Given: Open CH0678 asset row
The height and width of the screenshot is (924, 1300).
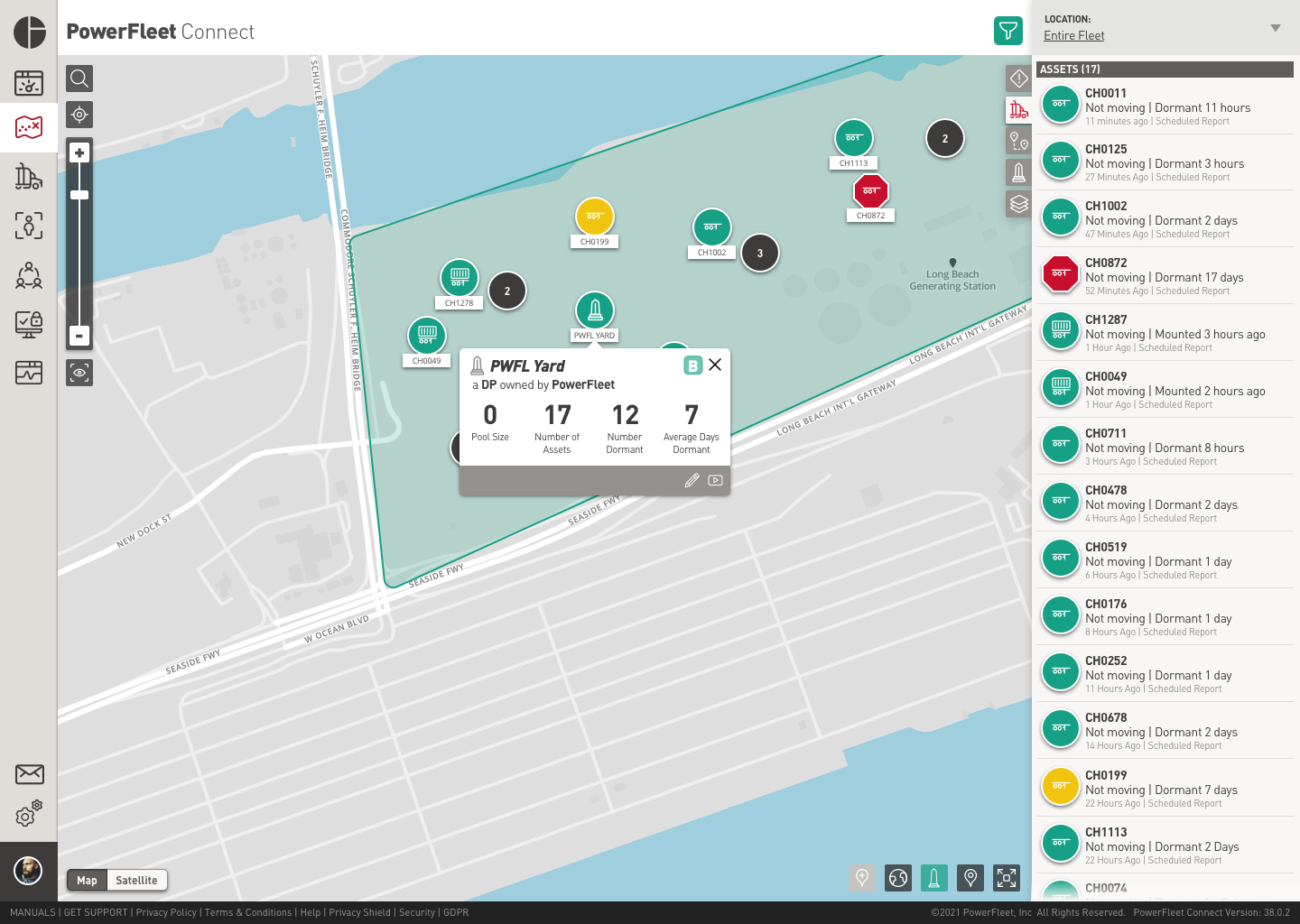Looking at the screenshot, I should [1165, 731].
